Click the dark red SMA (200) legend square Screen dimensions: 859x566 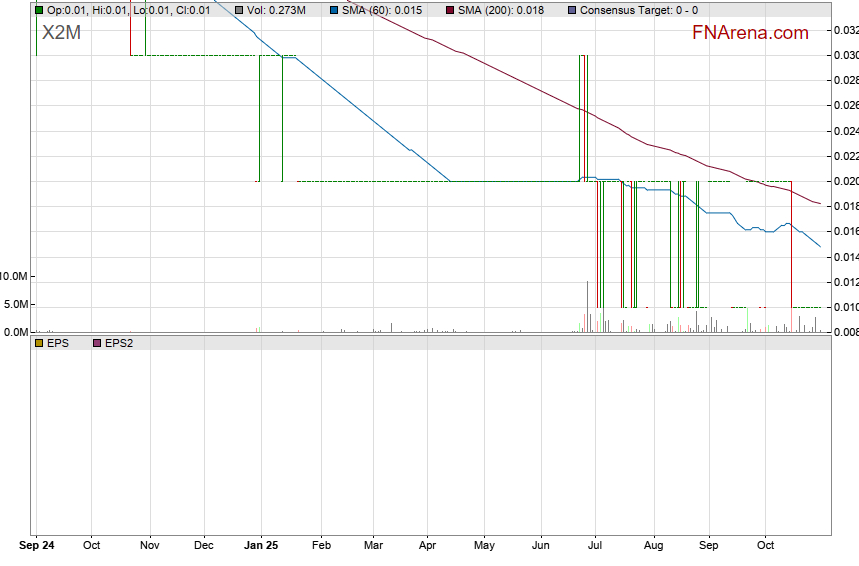click(449, 10)
